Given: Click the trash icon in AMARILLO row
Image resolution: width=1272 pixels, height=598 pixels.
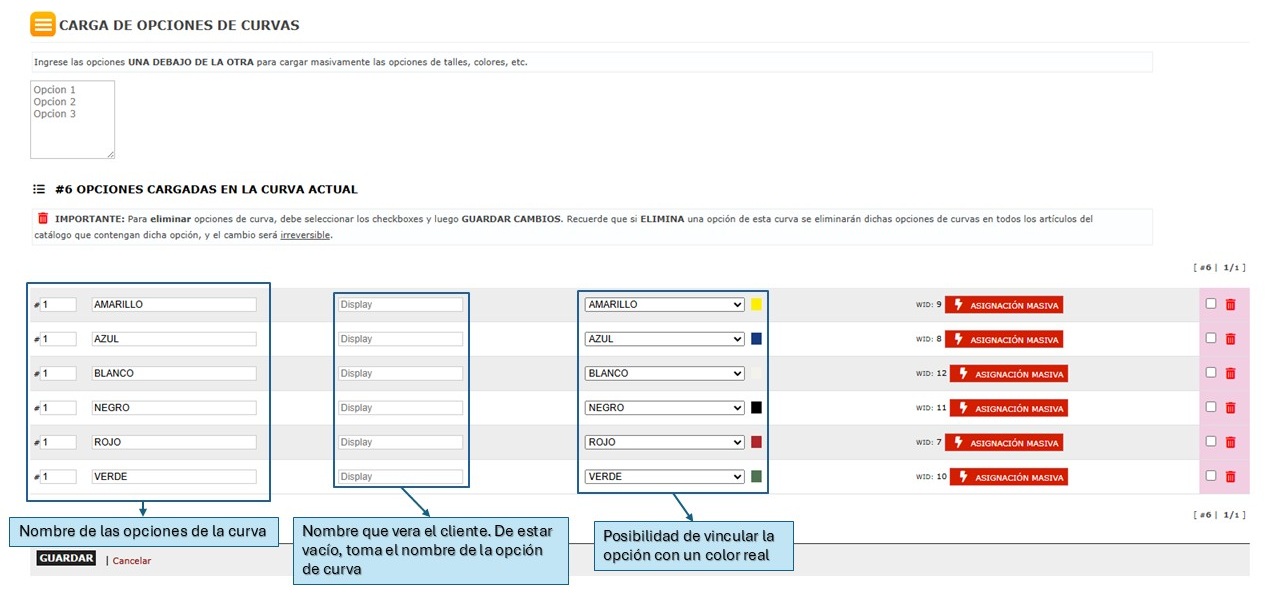Looking at the screenshot, I should (x=1230, y=305).
